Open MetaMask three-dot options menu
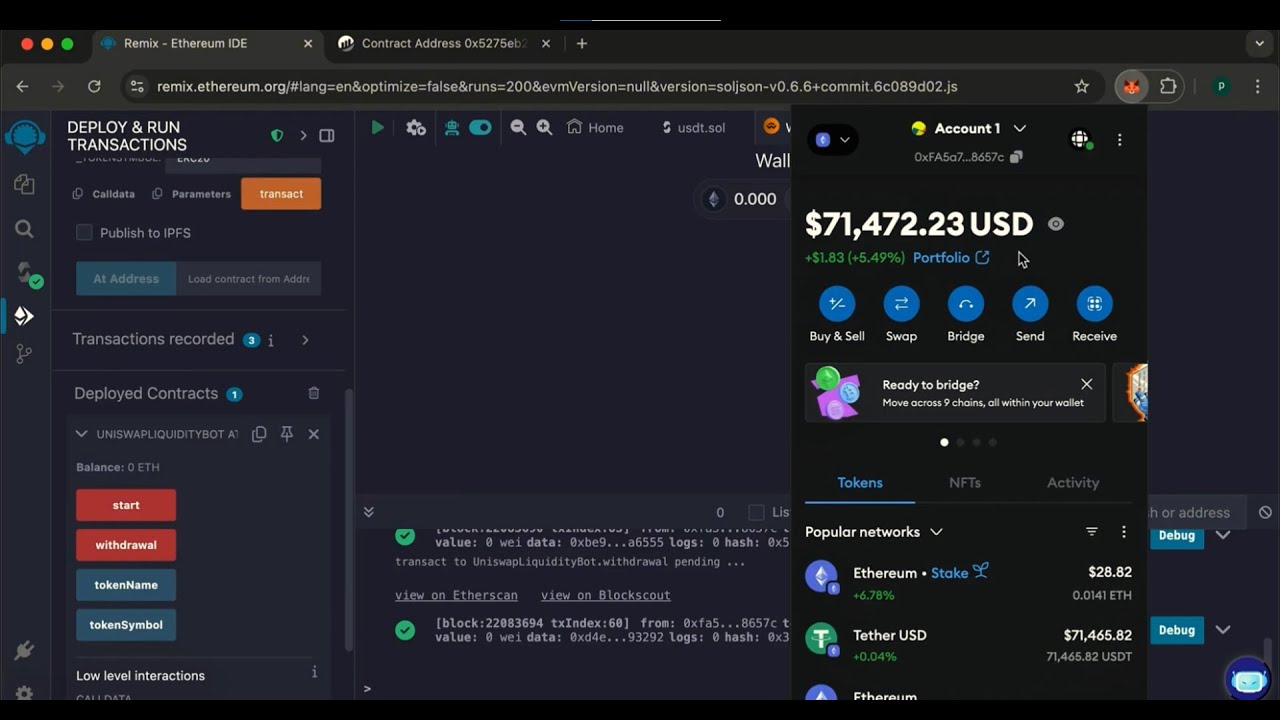Image resolution: width=1280 pixels, height=720 pixels. [x=1119, y=140]
